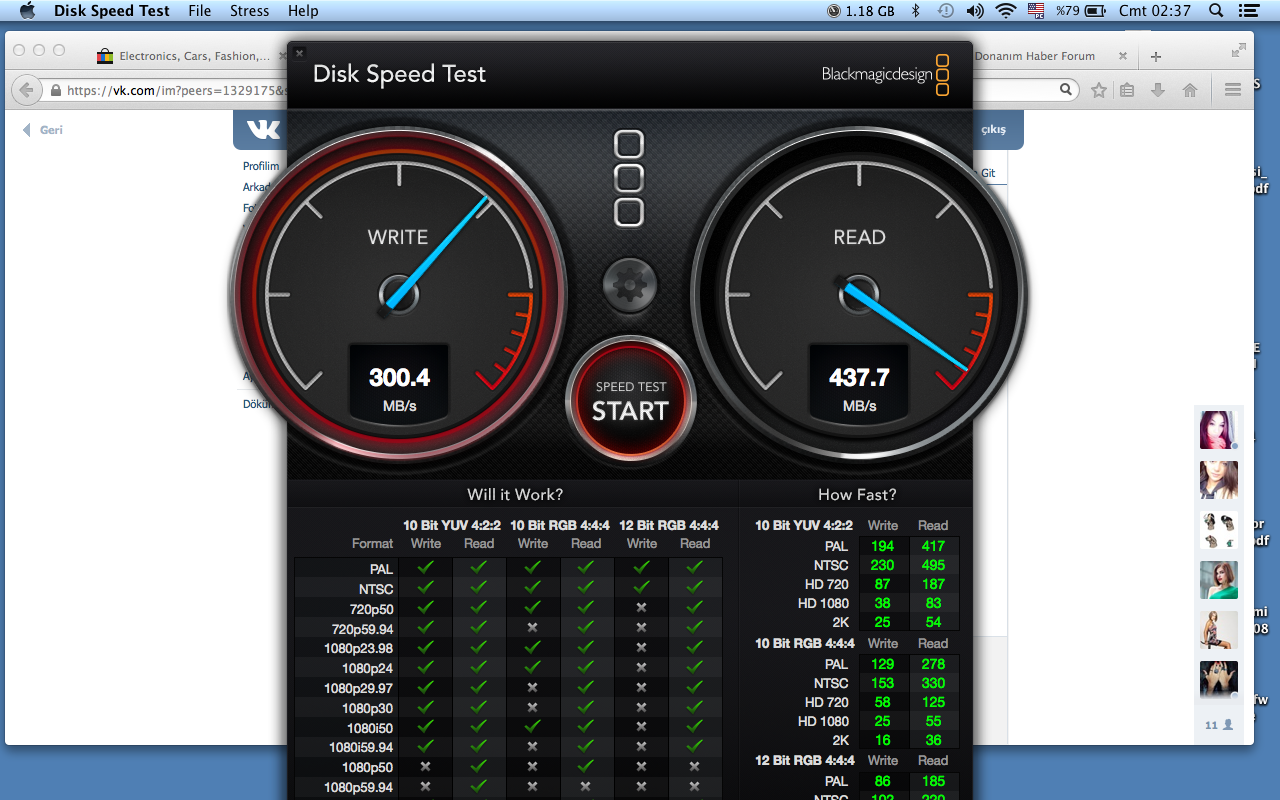
Task: Click the 10 Bit YUV NTSC read value 495
Action: [933, 565]
